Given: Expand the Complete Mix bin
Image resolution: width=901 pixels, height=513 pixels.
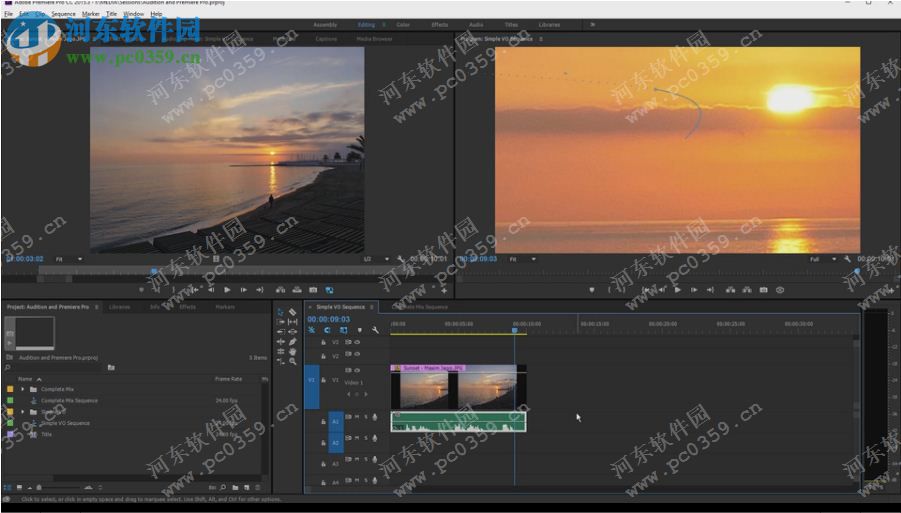Looking at the screenshot, I should (x=23, y=389).
